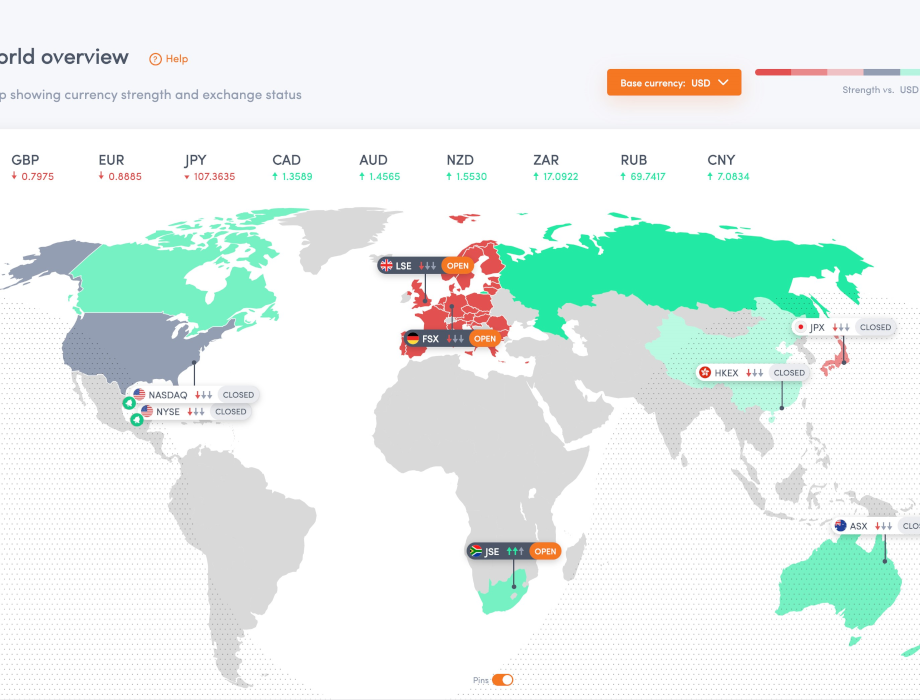This screenshot has width=920, height=700.
Task: Click South Africa on the map
Action: [x=499, y=598]
